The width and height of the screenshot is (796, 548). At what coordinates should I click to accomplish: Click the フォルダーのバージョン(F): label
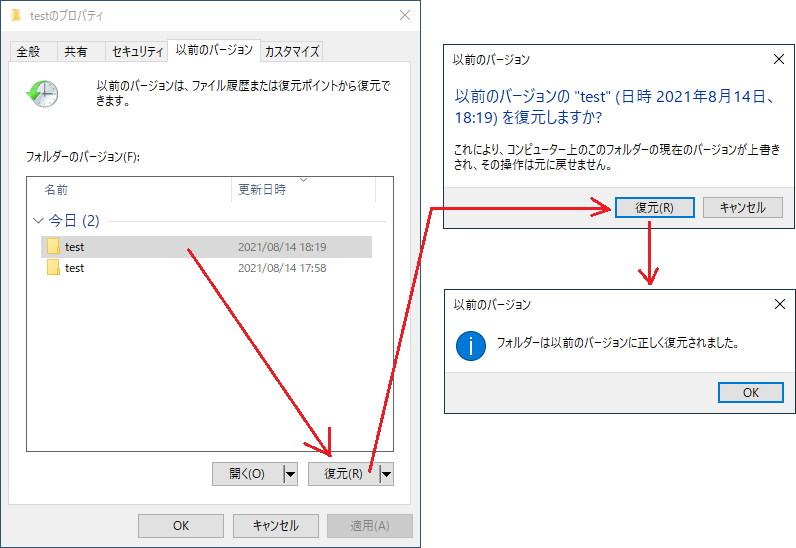tap(83, 156)
